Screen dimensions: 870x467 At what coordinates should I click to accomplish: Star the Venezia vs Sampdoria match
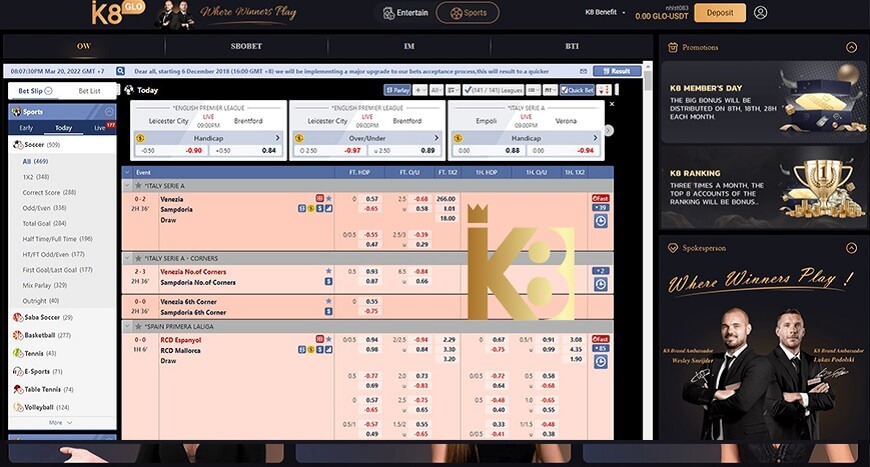pos(329,198)
